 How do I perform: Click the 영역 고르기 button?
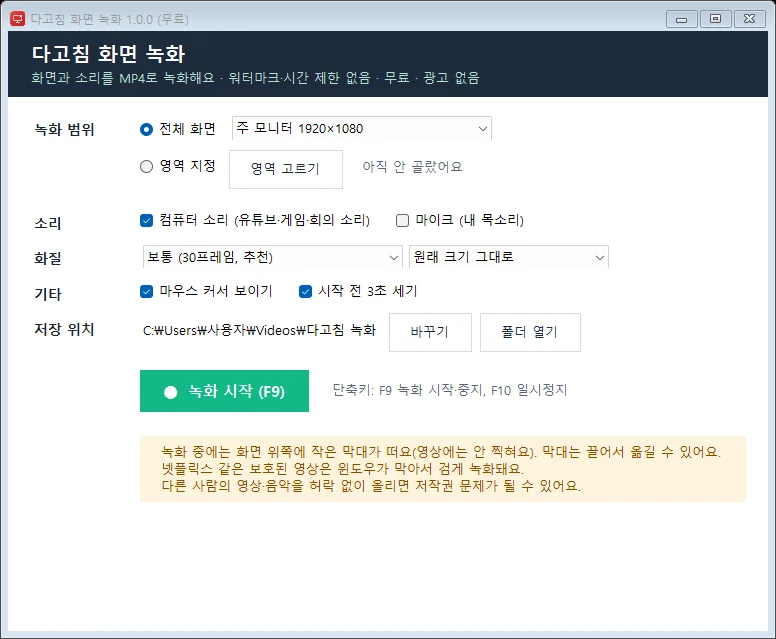(x=286, y=169)
